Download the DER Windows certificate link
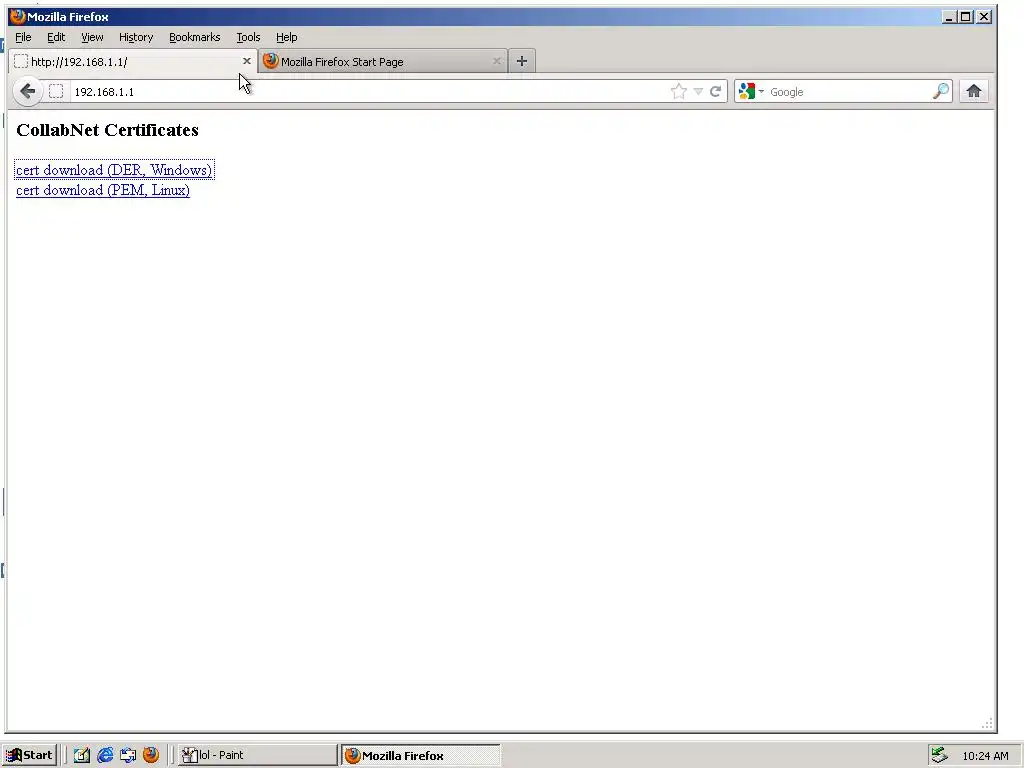Screen dimensions: 1024x768 point(114,170)
